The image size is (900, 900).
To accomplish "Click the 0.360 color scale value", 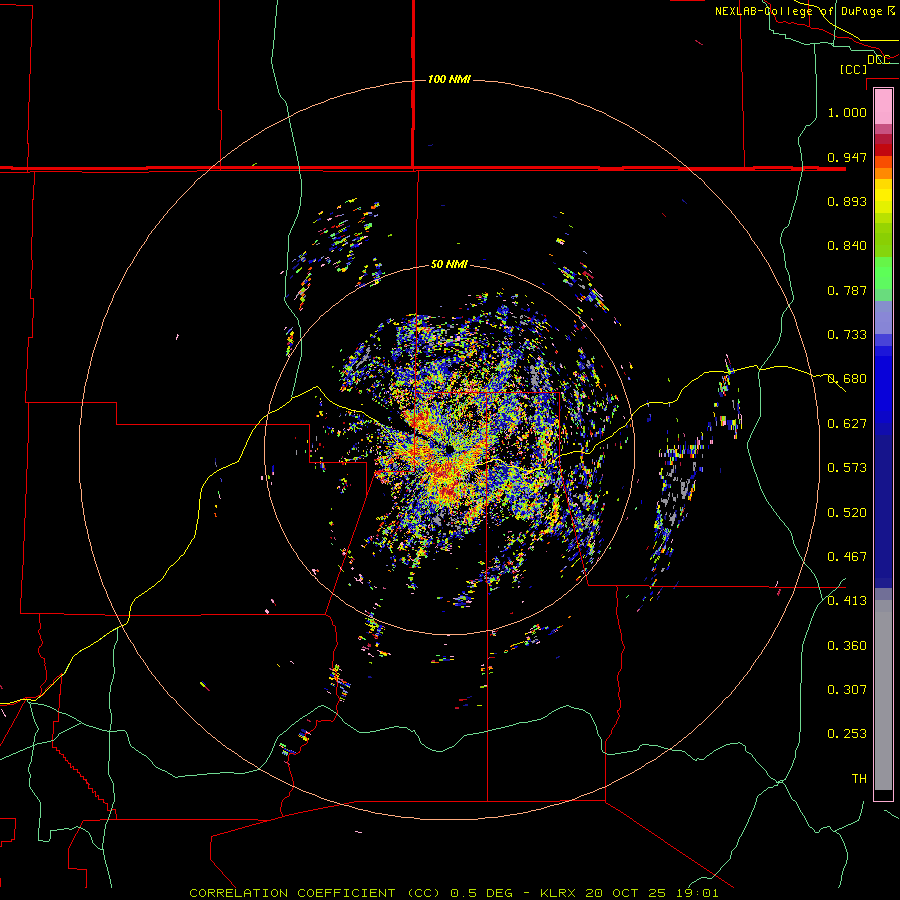I will pyautogui.click(x=847, y=646).
